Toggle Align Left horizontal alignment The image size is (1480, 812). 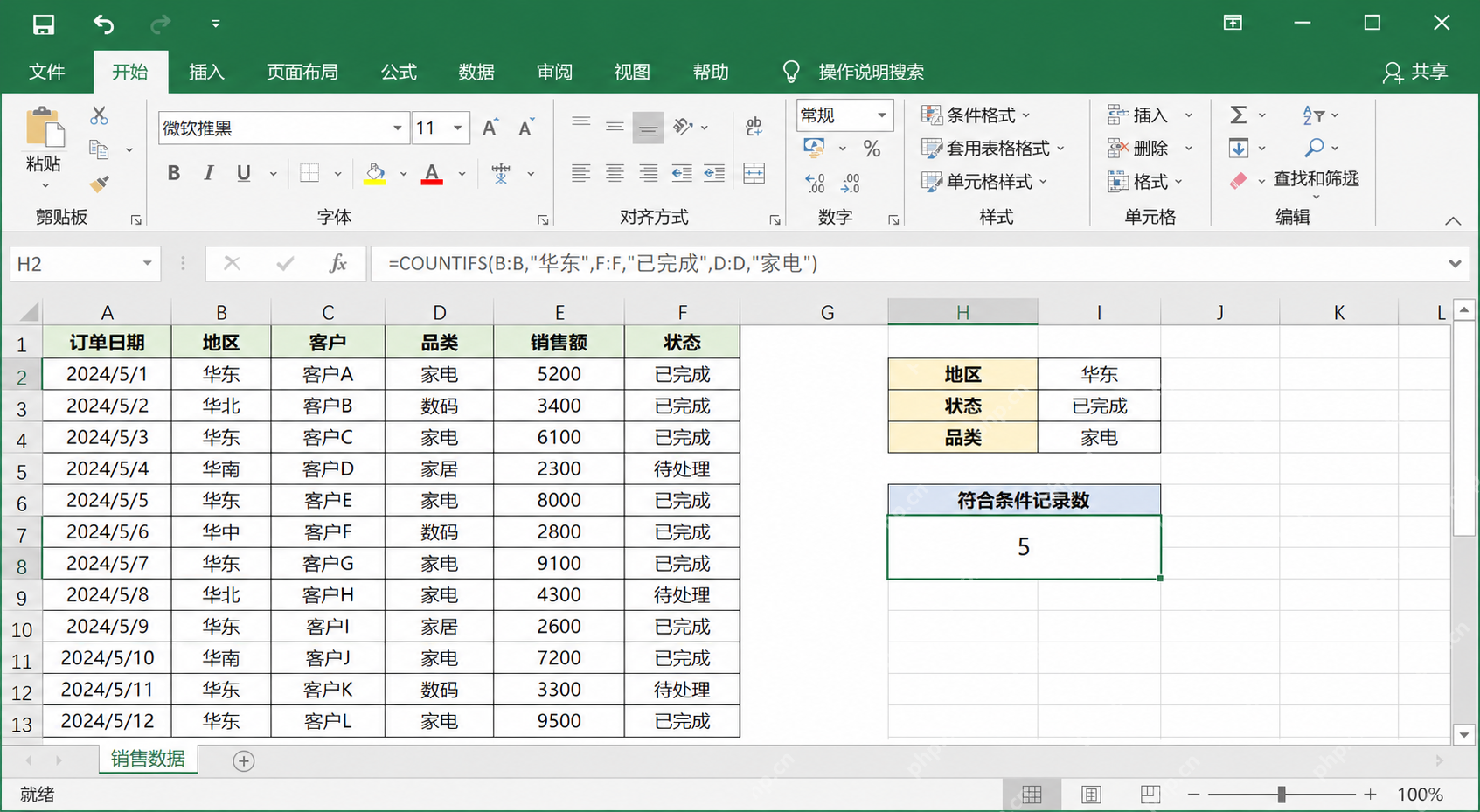[x=580, y=173]
